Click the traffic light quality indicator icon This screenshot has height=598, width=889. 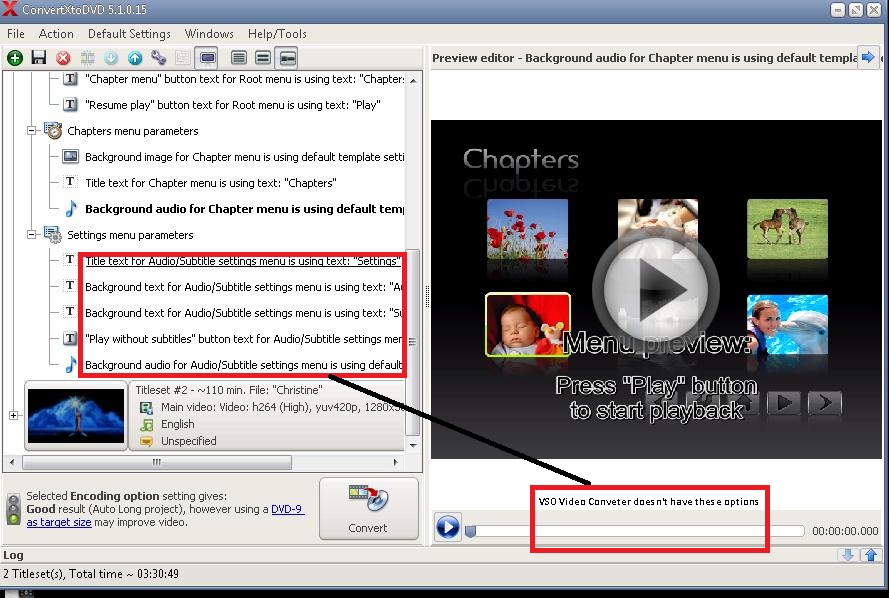tap(12, 509)
